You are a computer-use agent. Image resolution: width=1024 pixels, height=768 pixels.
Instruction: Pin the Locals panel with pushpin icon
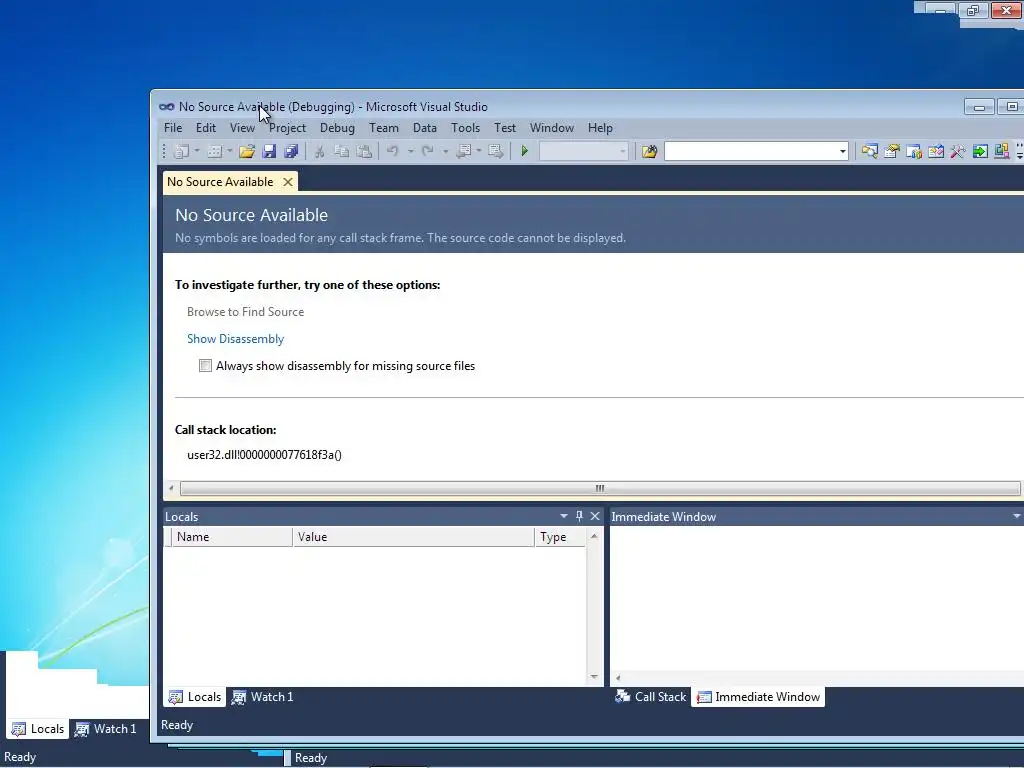(579, 516)
